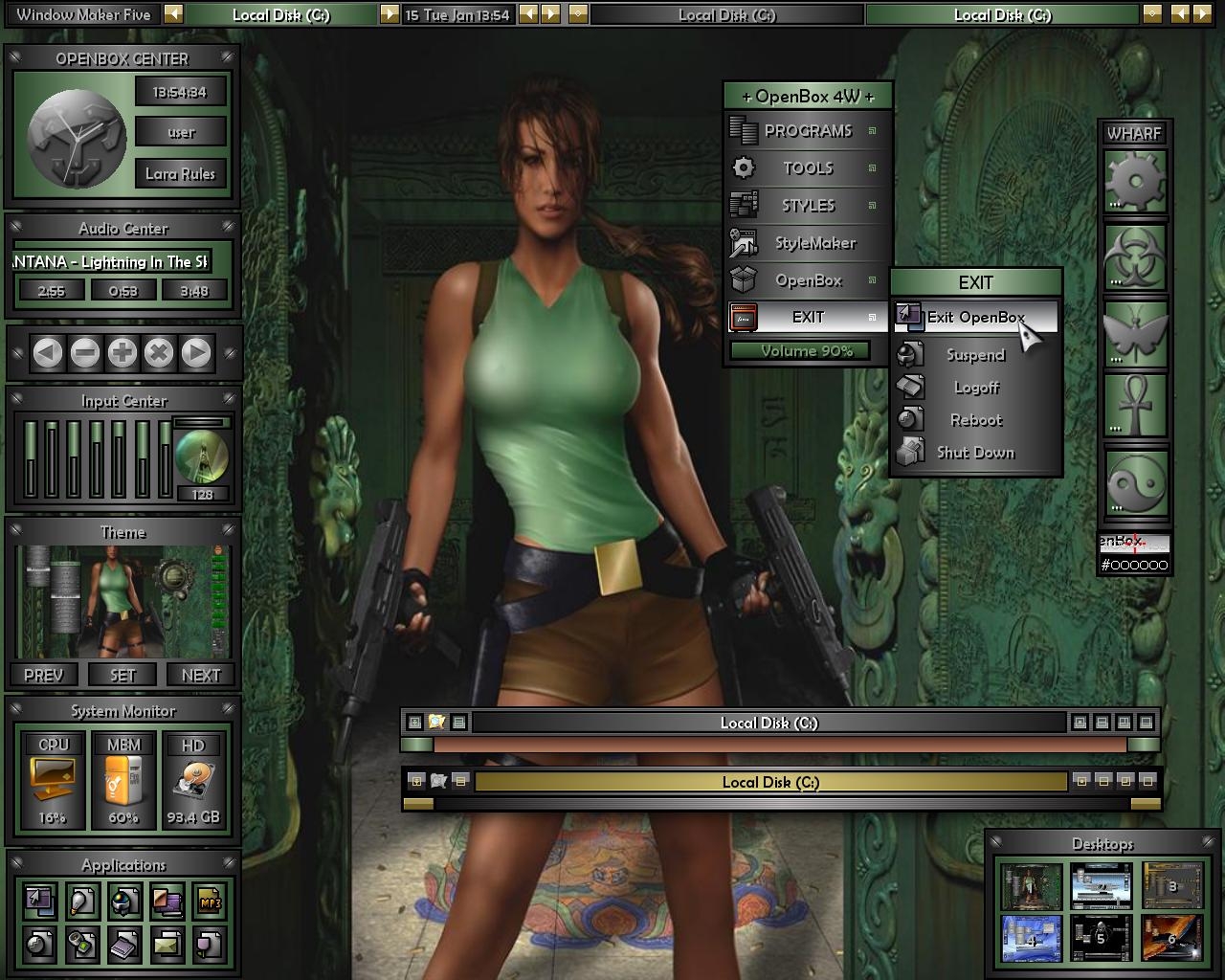Launch the MP3 application icon
1225x980 pixels.
point(210,901)
